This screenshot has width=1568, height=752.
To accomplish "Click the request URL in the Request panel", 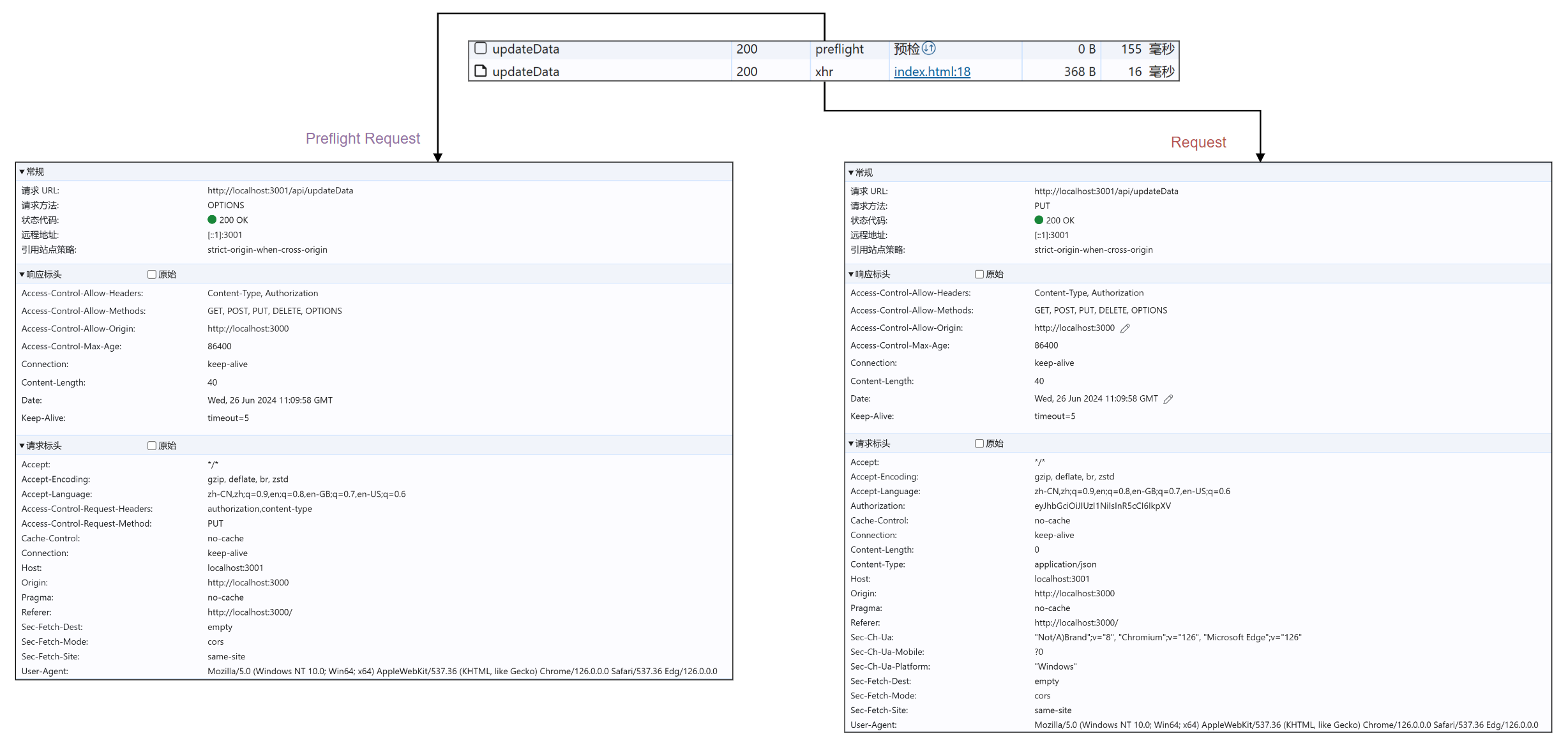I will [x=1106, y=191].
